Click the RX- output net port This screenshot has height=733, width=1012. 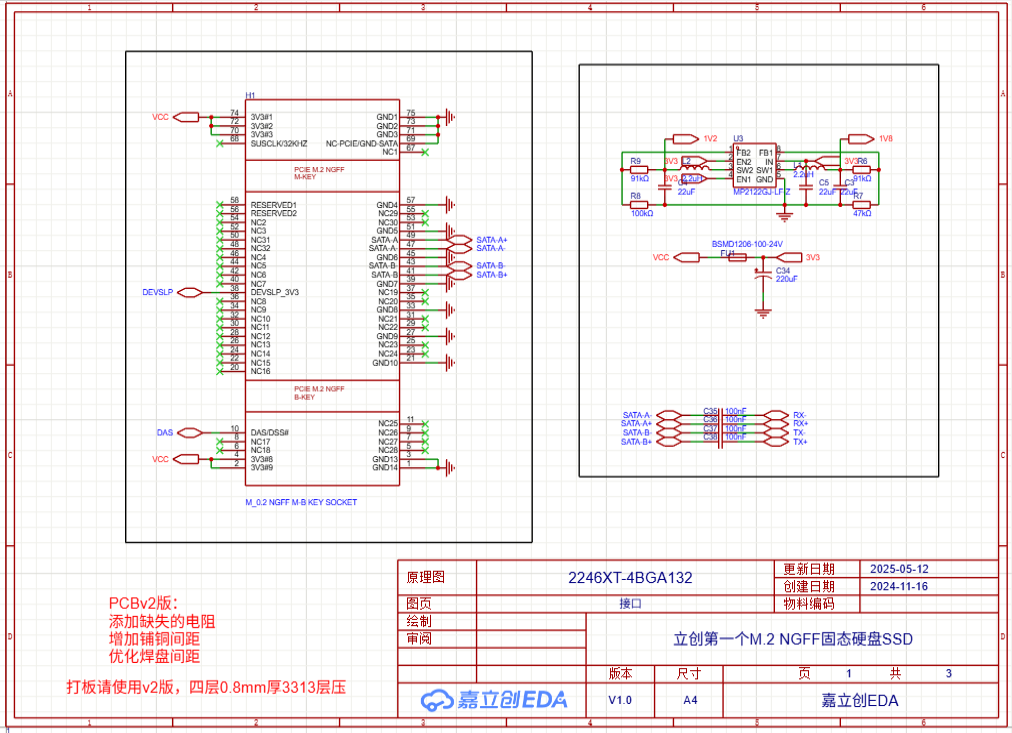tap(776, 415)
